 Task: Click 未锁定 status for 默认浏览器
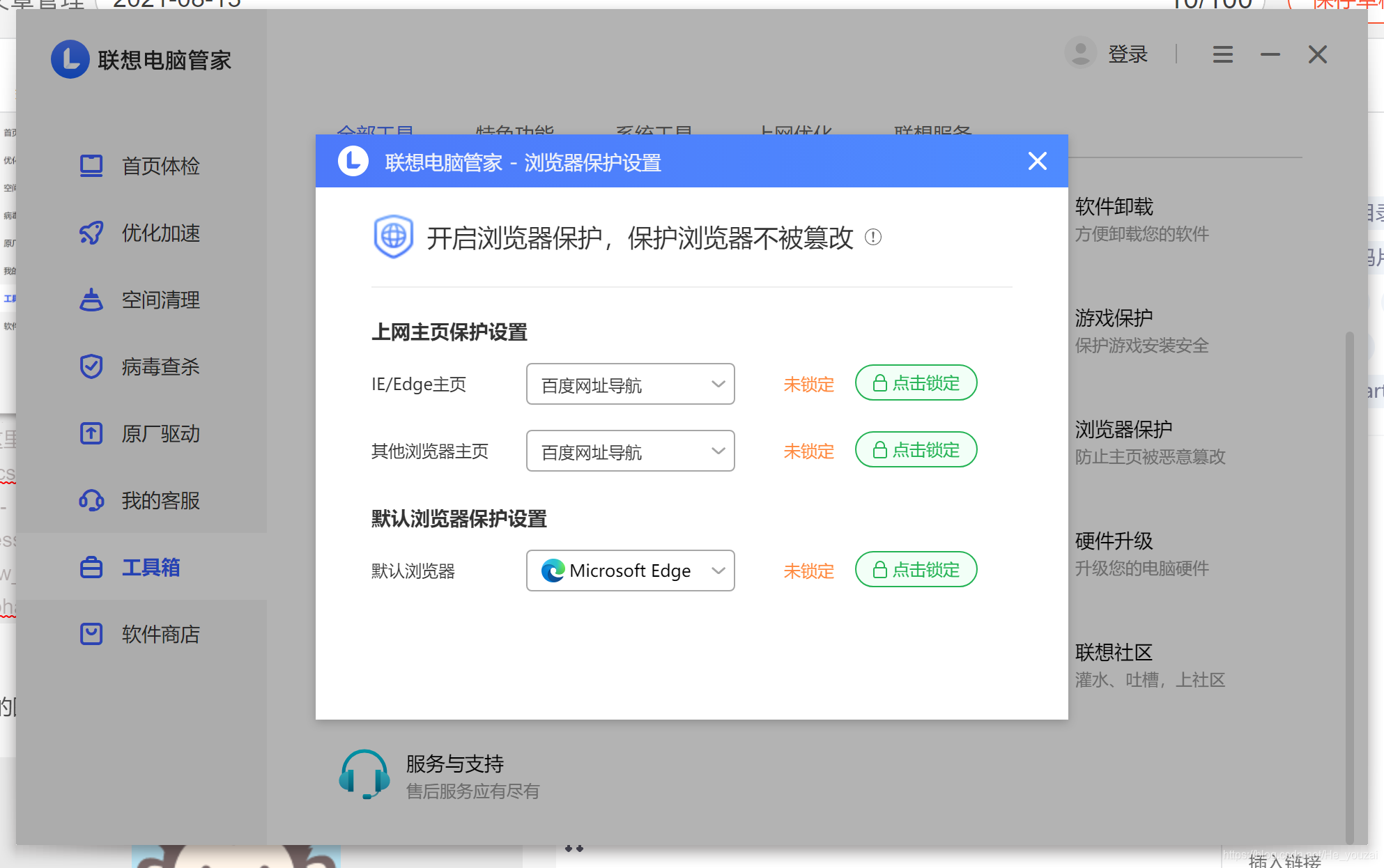point(809,571)
